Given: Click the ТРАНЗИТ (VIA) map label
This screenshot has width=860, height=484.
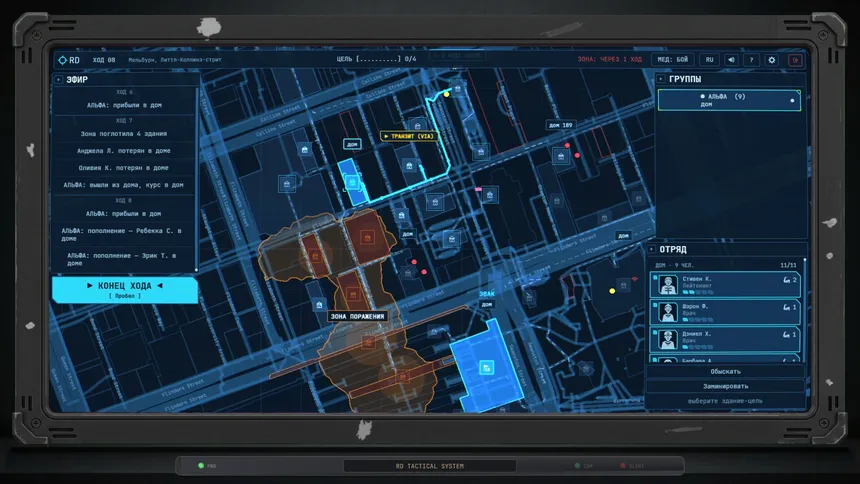Looking at the screenshot, I should pyautogui.click(x=409, y=136).
